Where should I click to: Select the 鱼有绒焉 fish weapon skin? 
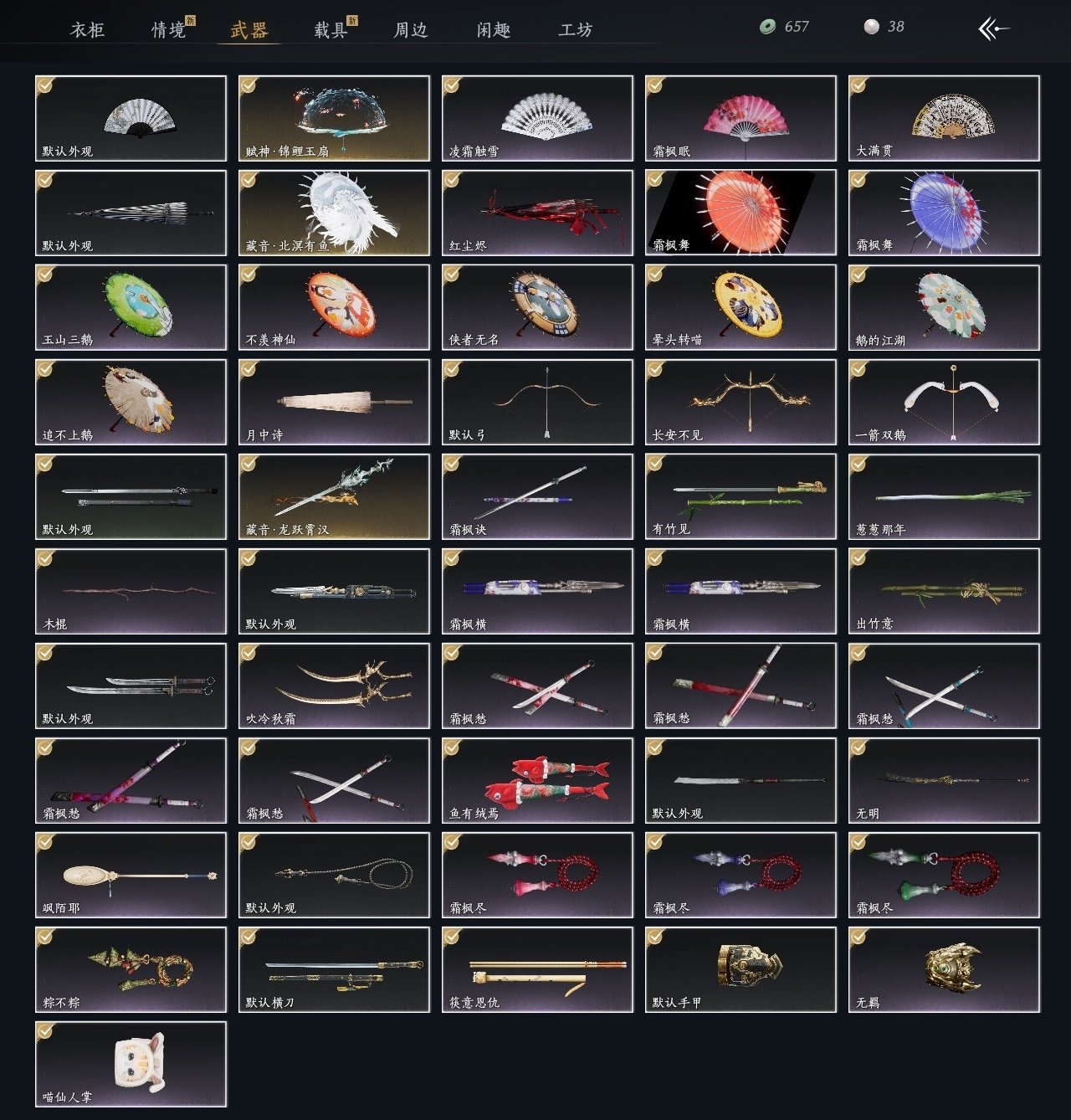(x=537, y=780)
